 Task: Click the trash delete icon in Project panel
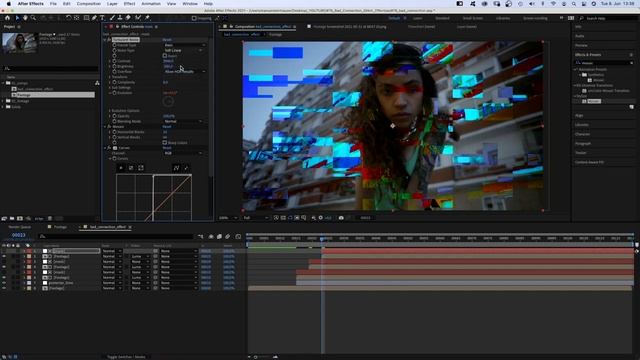pos(50,219)
